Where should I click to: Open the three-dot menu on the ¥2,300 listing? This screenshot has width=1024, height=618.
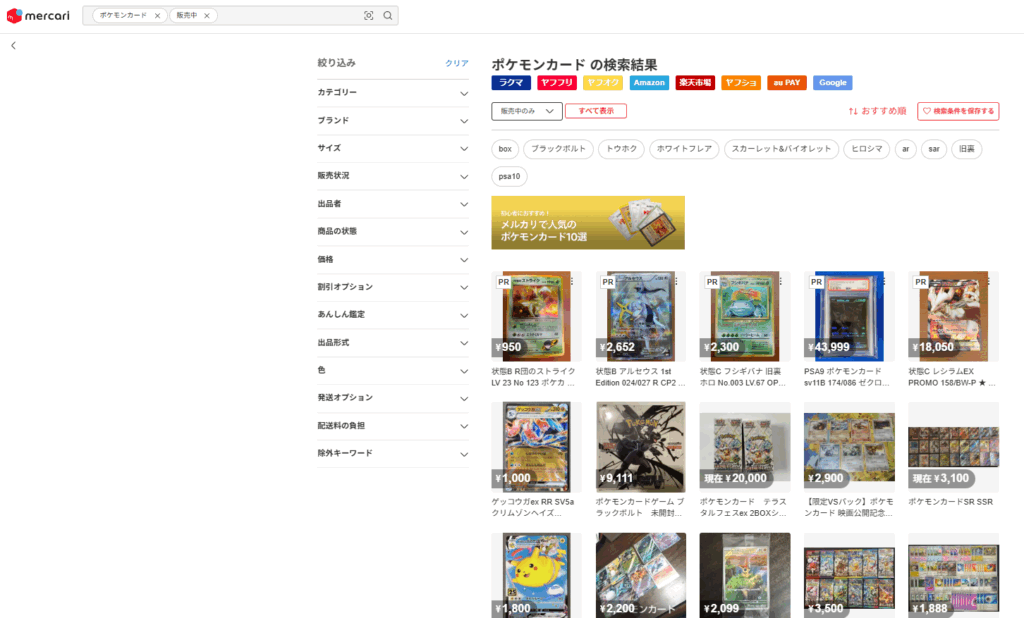[780, 282]
